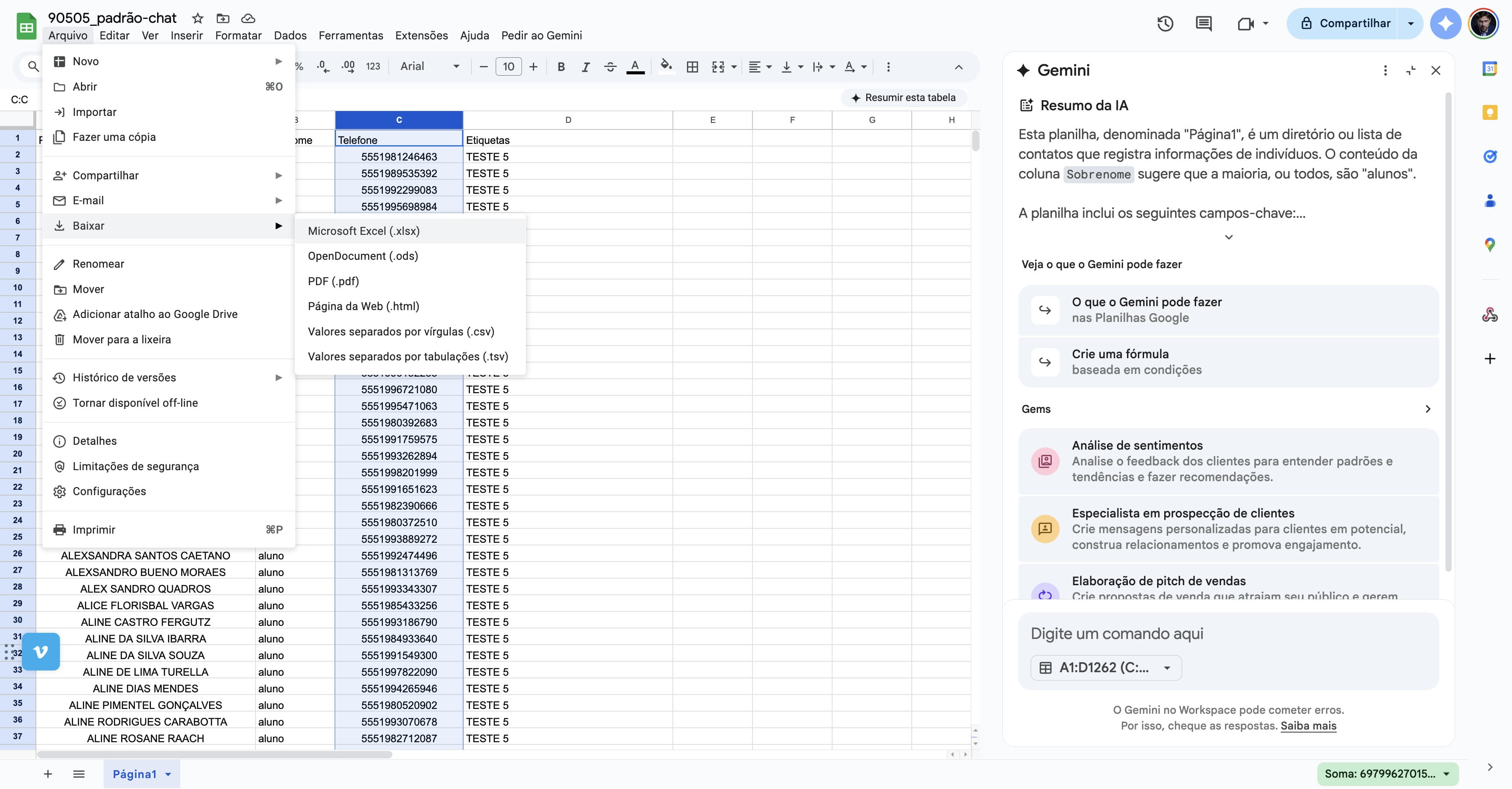Image resolution: width=1512 pixels, height=789 pixels.
Task: Open the borders tool
Action: (693, 67)
